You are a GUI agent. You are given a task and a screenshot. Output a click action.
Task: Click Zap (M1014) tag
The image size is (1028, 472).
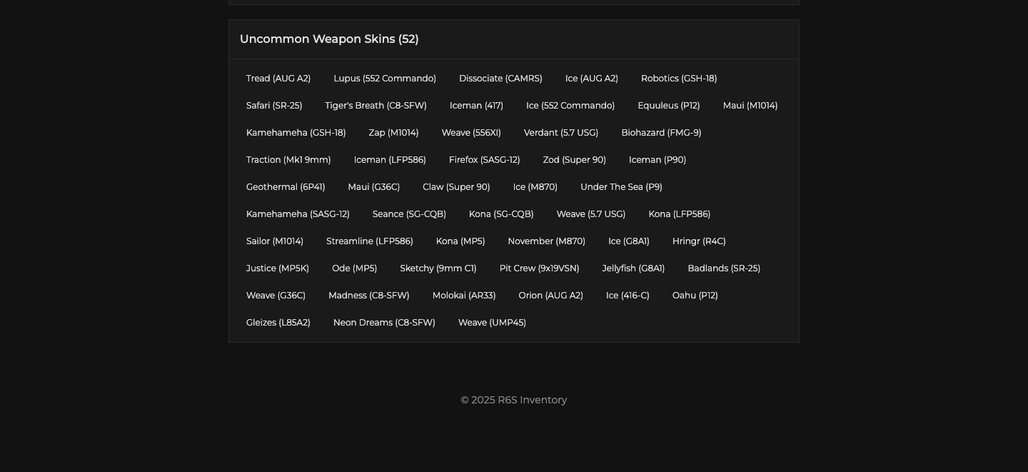[x=393, y=132]
